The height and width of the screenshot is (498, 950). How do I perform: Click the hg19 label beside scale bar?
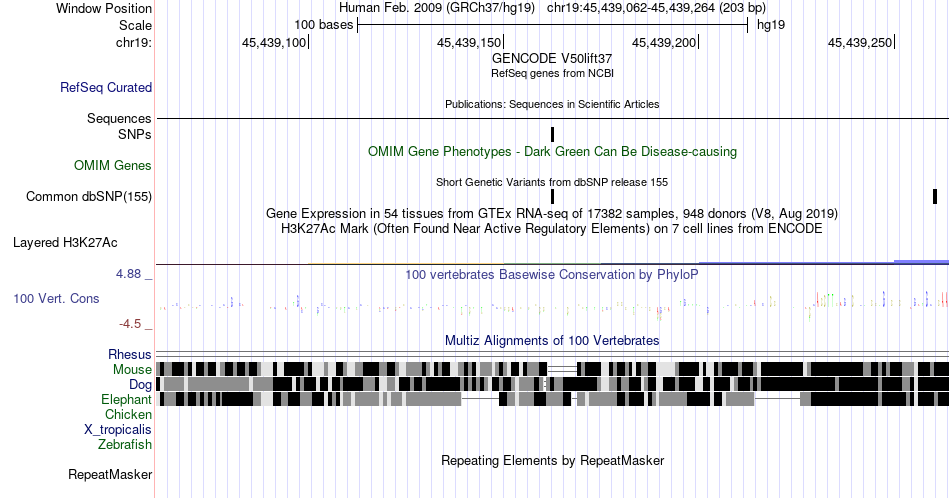click(771, 25)
